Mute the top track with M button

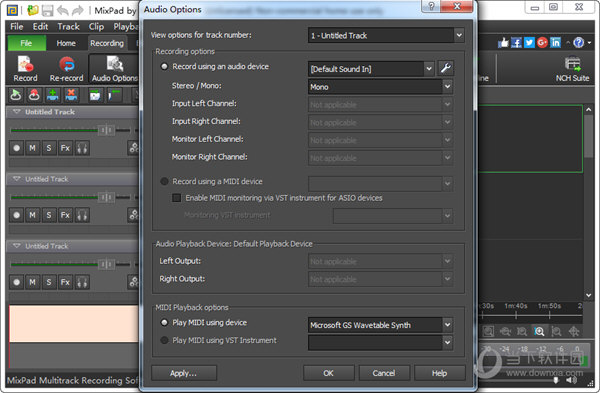pyautogui.click(x=33, y=148)
